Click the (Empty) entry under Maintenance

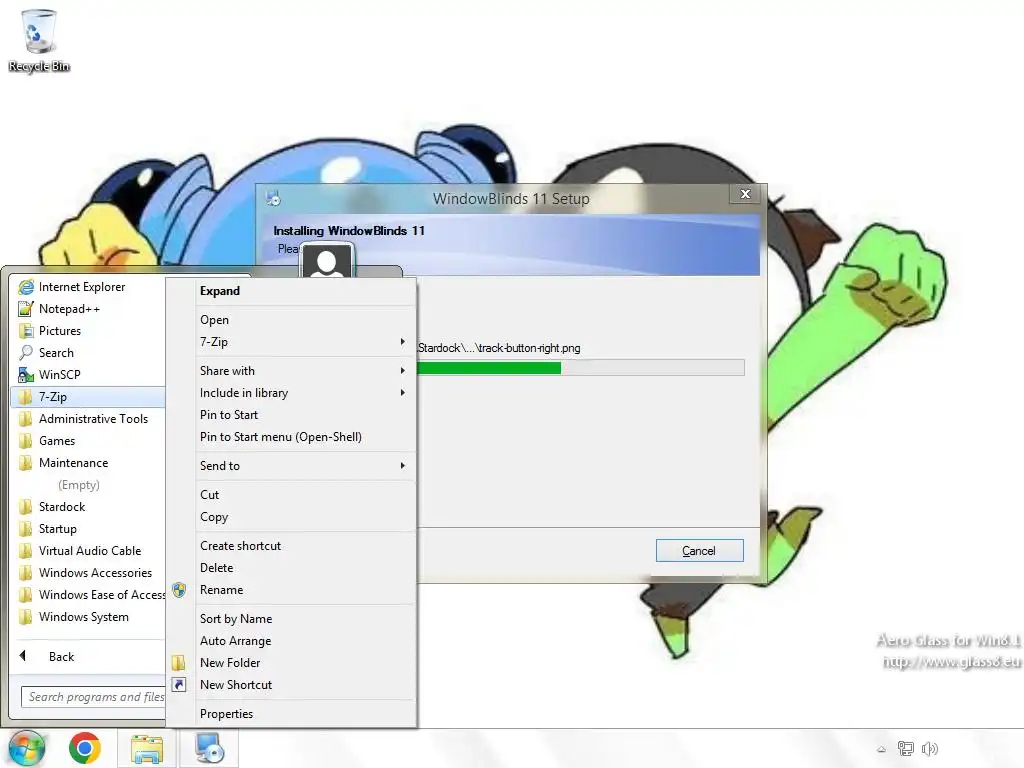[x=78, y=485]
